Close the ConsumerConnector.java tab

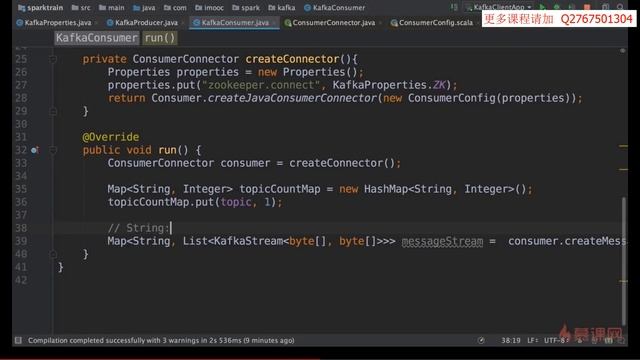(381, 23)
